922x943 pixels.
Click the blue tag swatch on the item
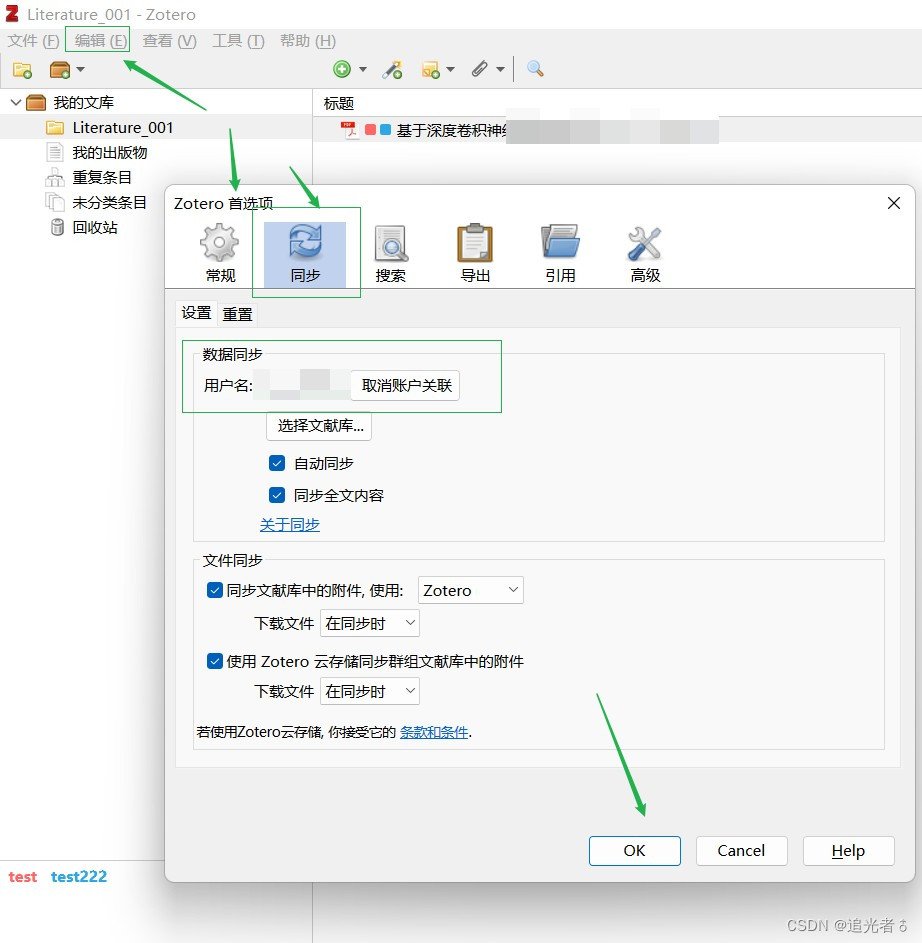coord(386,129)
